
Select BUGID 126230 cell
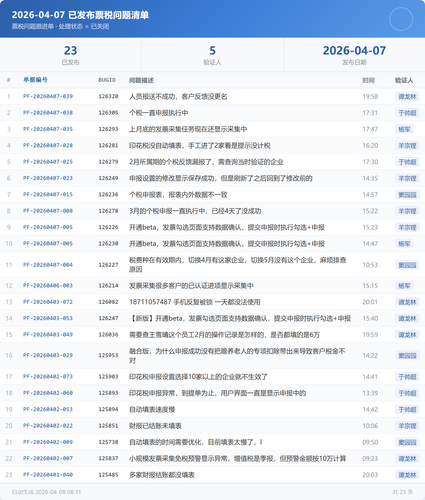(108, 243)
